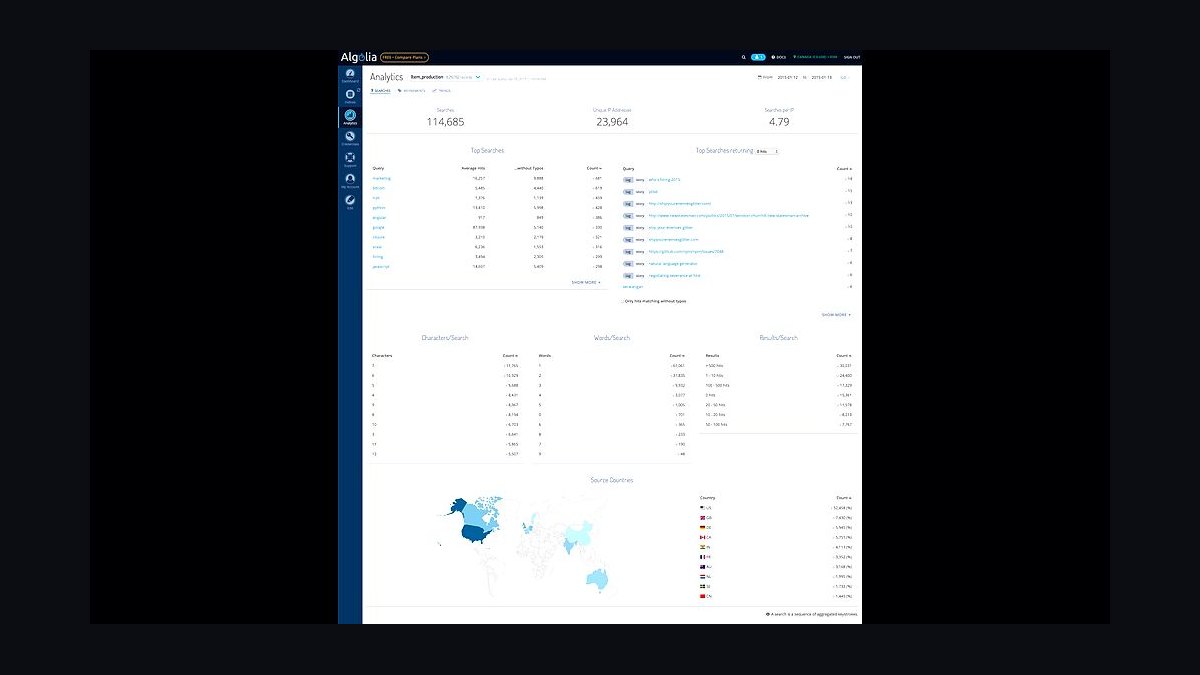This screenshot has height=675, width=1200.
Task: Click the FREE Compare Plans button
Action: pyautogui.click(x=404, y=57)
